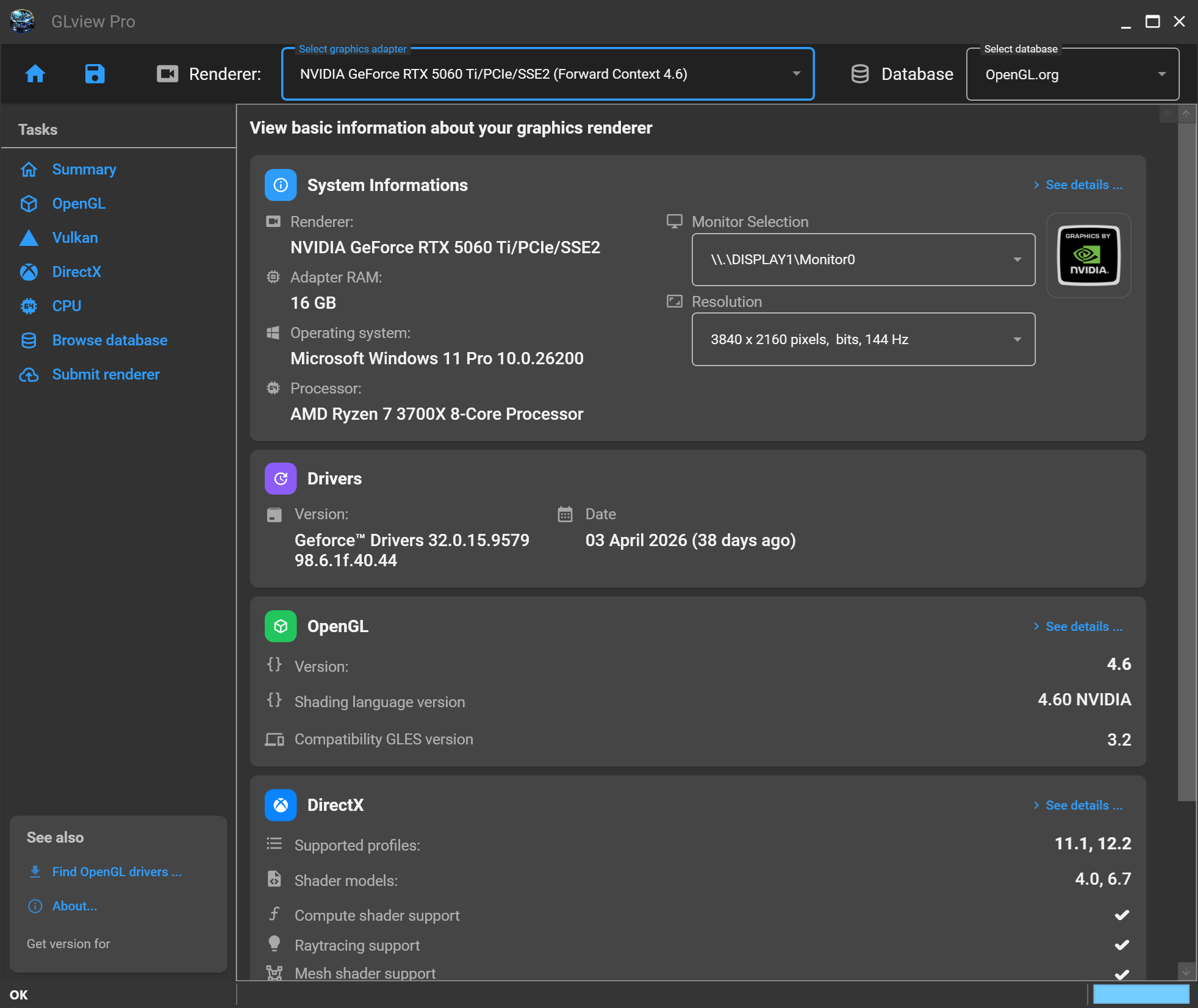The width and height of the screenshot is (1198, 1008).
Task: Click the Supported profiles list icon
Action: click(x=274, y=844)
